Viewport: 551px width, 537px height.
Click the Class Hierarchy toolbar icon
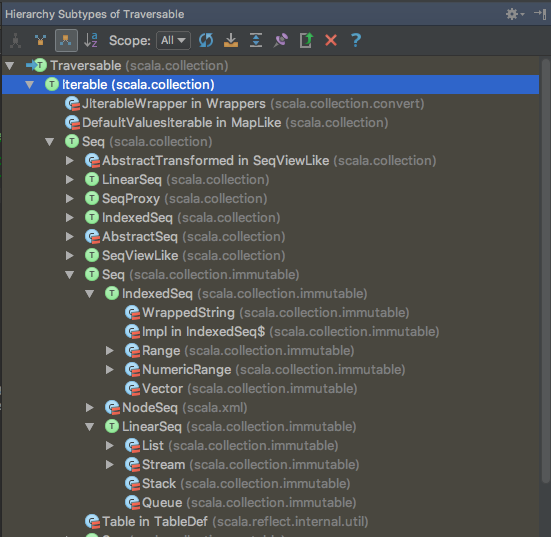[x=15, y=40]
